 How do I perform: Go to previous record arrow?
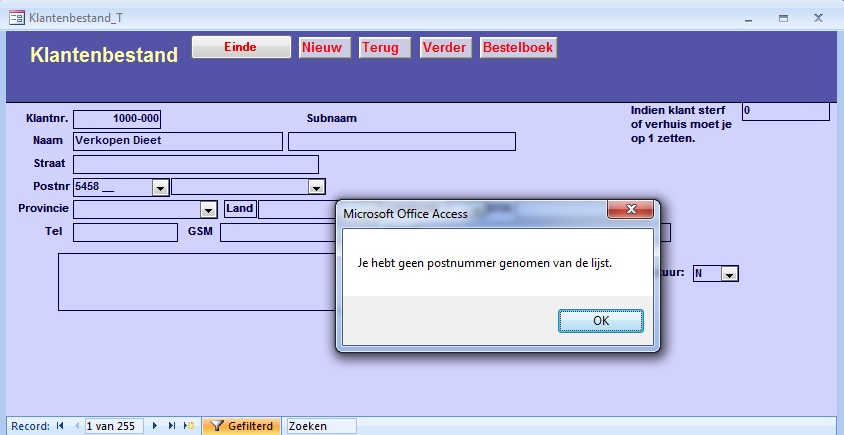[x=75, y=426]
